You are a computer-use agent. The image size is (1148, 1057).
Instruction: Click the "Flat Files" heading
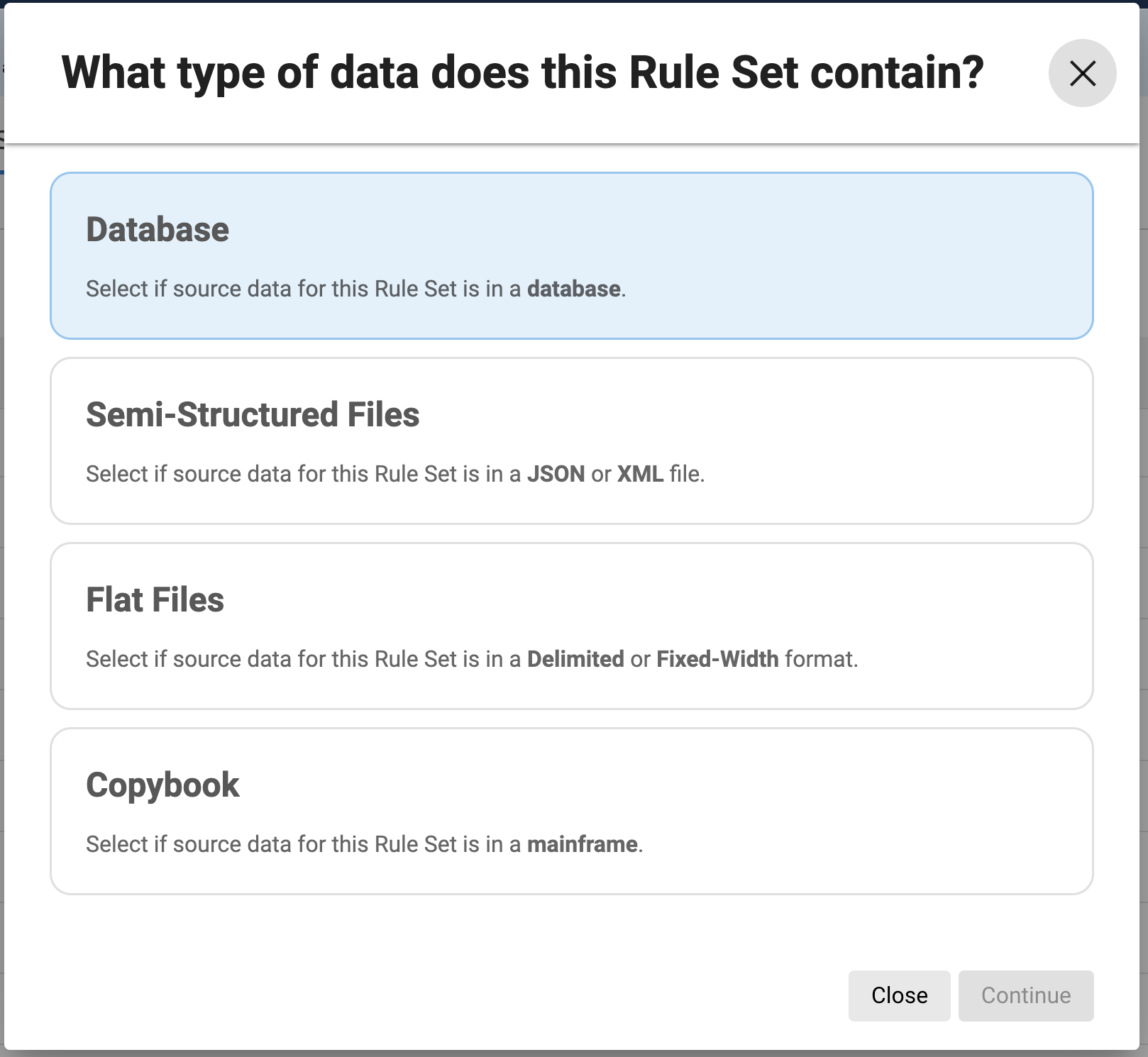(155, 600)
